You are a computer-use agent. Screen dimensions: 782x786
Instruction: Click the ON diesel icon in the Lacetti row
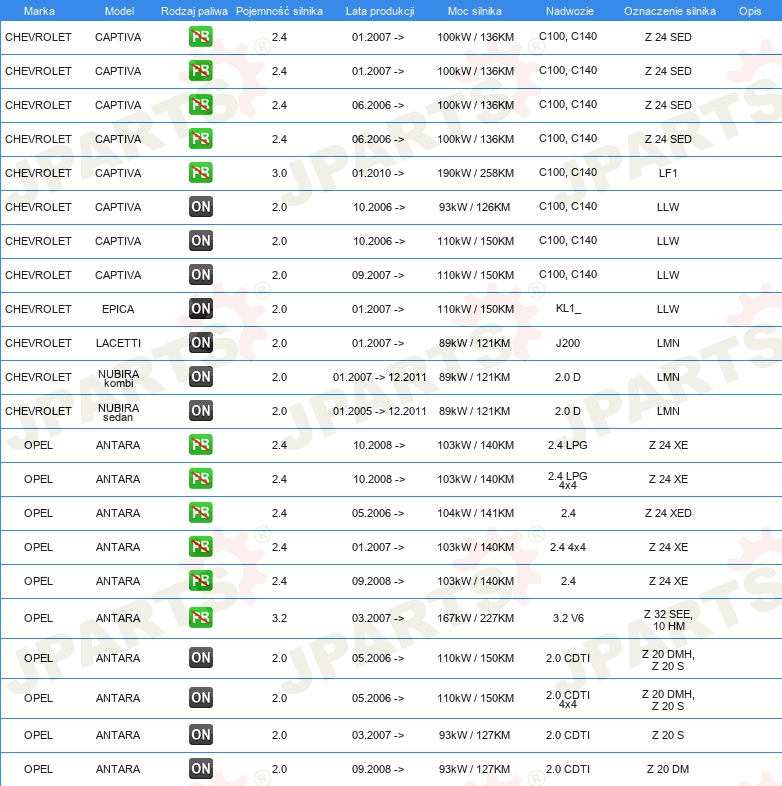coord(201,343)
